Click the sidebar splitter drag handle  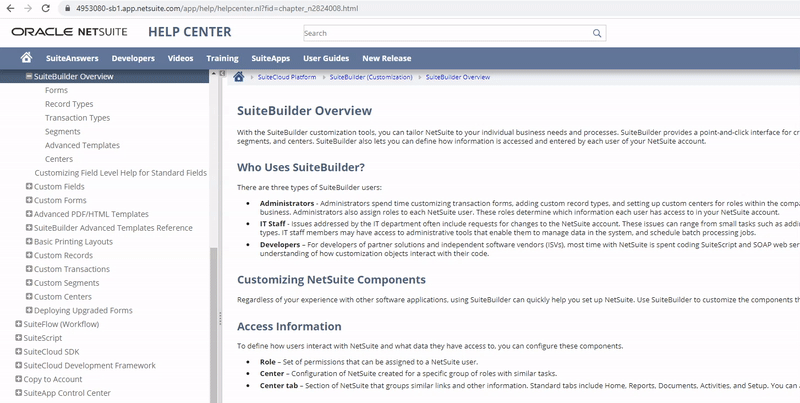coord(220,318)
